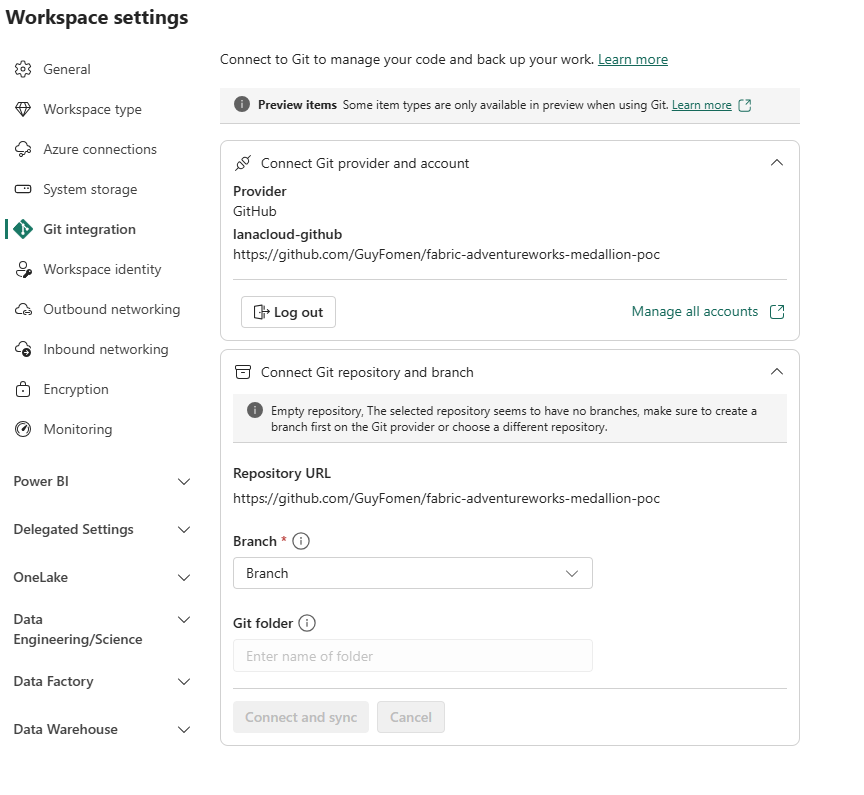This screenshot has height=795, width=864.
Task: Click Learn more link after Connect to Git
Action: click(633, 60)
